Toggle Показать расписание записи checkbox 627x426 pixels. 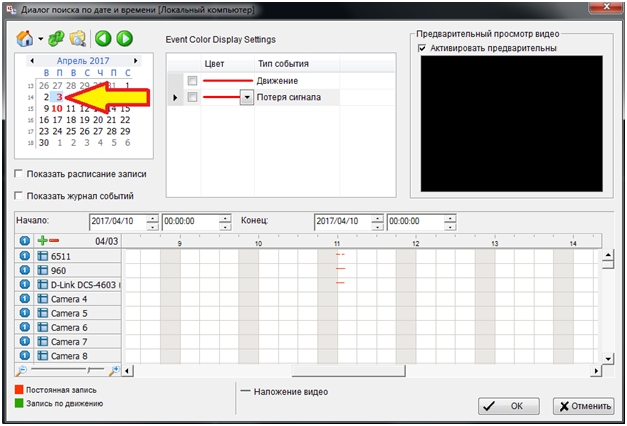[20, 174]
